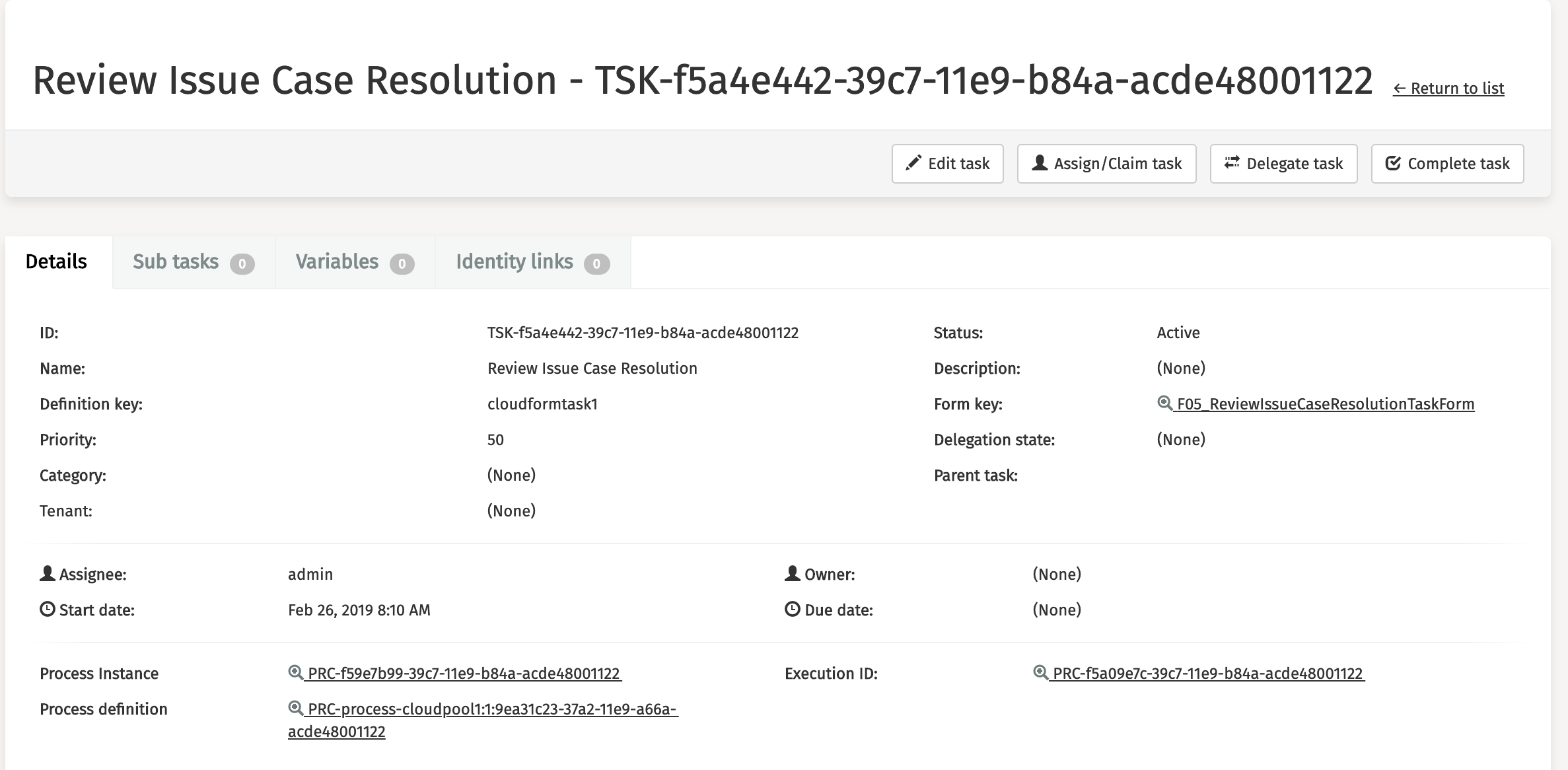Open process instance PRC-f59e7b99 link
This screenshot has width=1568, height=770.
pyautogui.click(x=464, y=674)
